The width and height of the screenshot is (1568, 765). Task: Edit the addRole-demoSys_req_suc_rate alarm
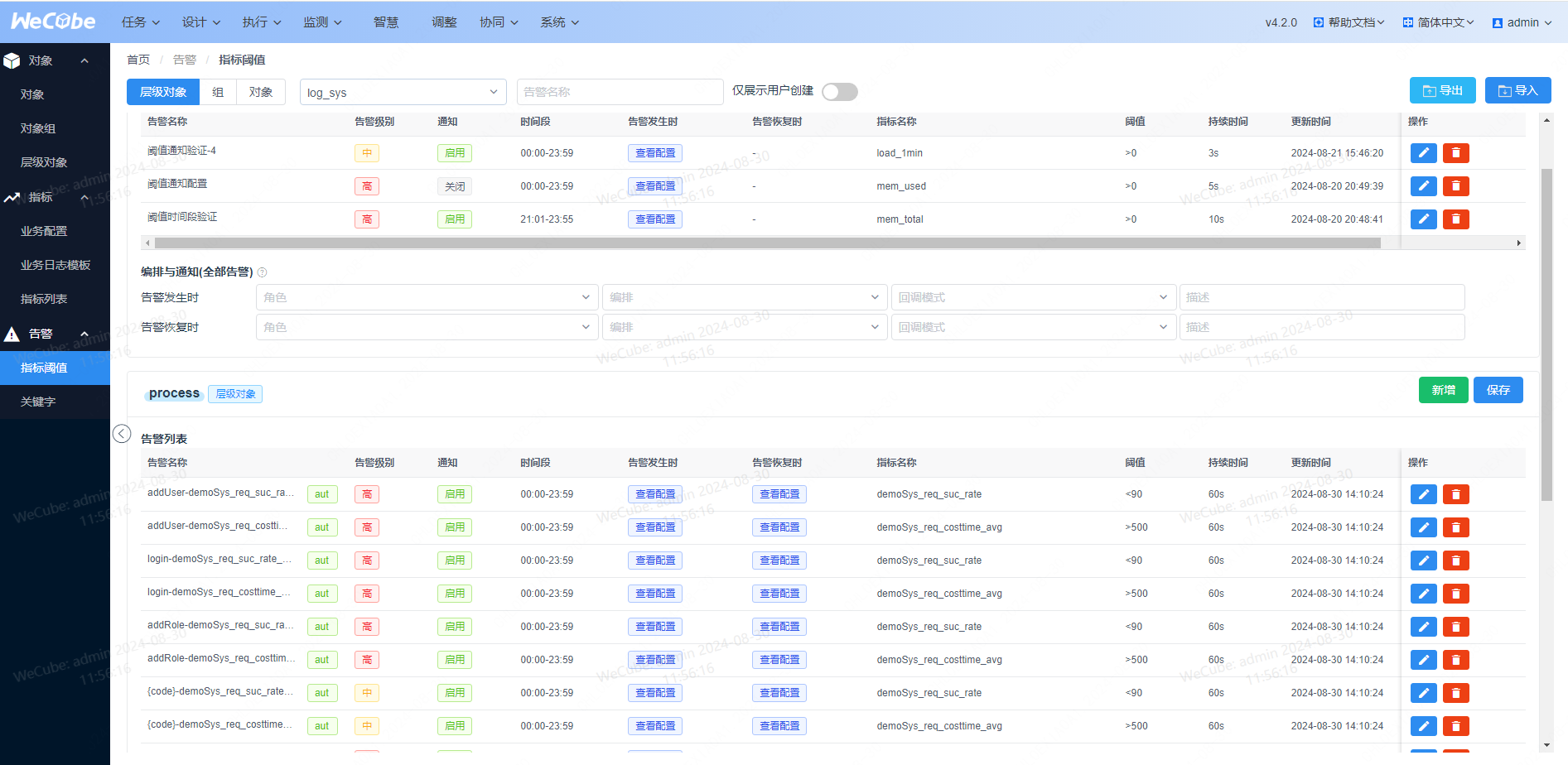[x=1423, y=627]
